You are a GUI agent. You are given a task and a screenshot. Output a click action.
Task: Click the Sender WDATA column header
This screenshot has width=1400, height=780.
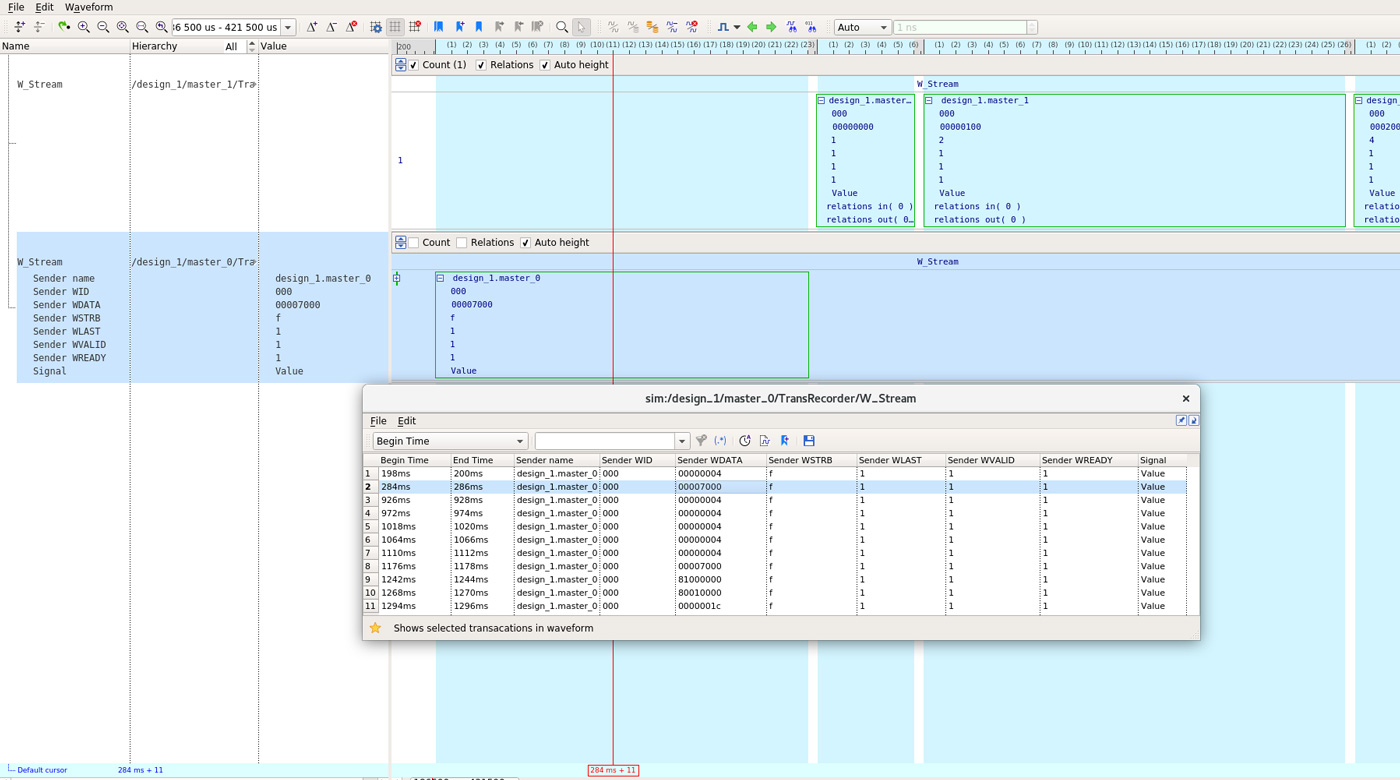709,460
